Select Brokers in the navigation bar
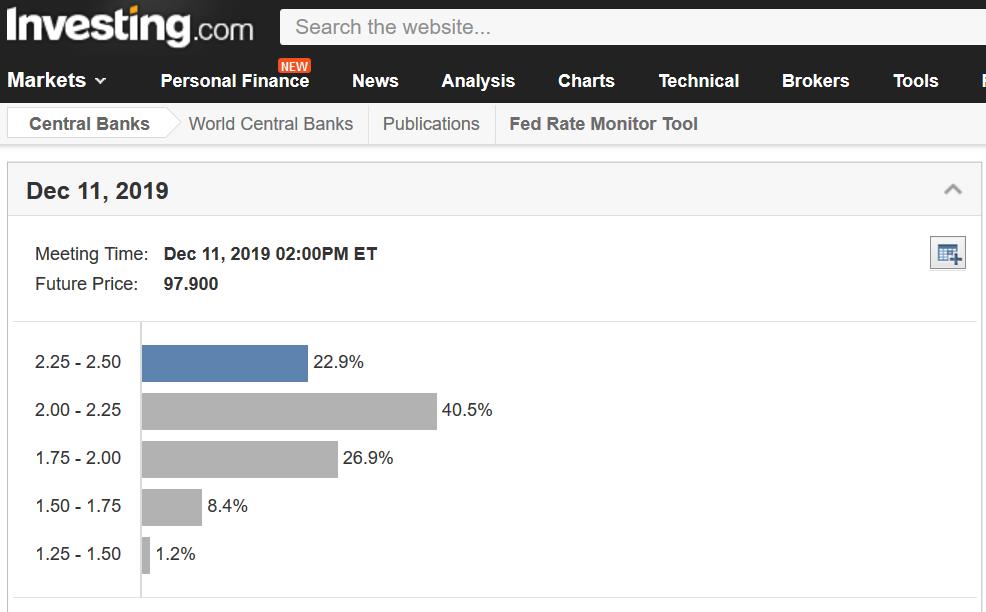The image size is (986, 612). click(x=815, y=81)
